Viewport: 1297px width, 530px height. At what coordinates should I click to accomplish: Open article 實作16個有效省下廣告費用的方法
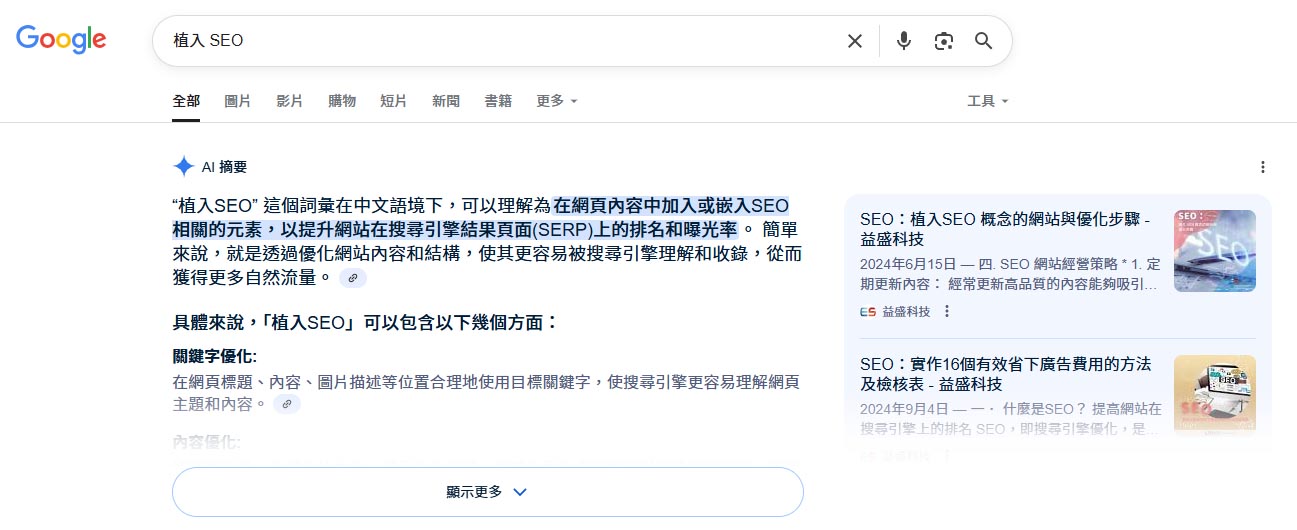point(1004,374)
